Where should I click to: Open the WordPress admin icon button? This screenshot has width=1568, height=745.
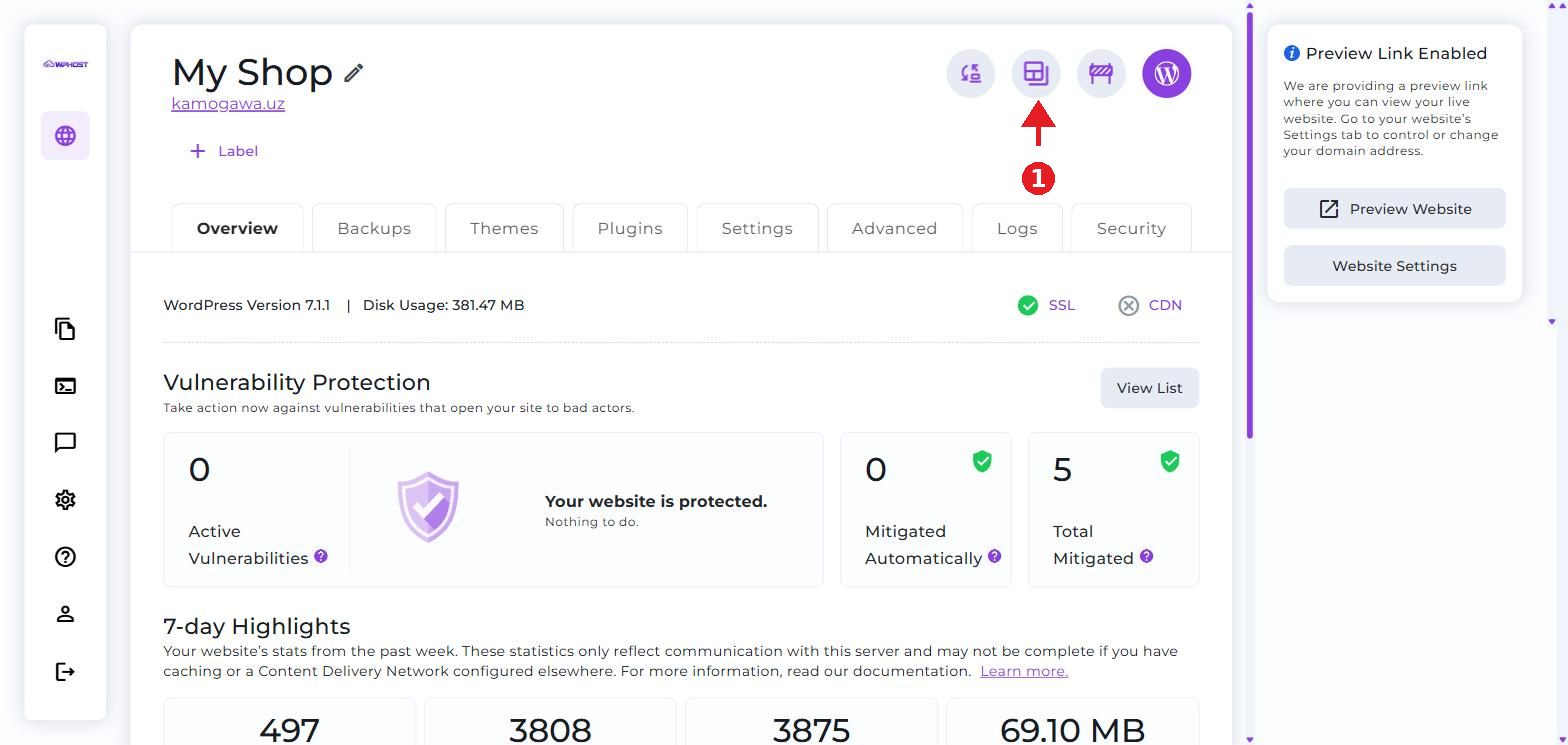(x=1166, y=73)
